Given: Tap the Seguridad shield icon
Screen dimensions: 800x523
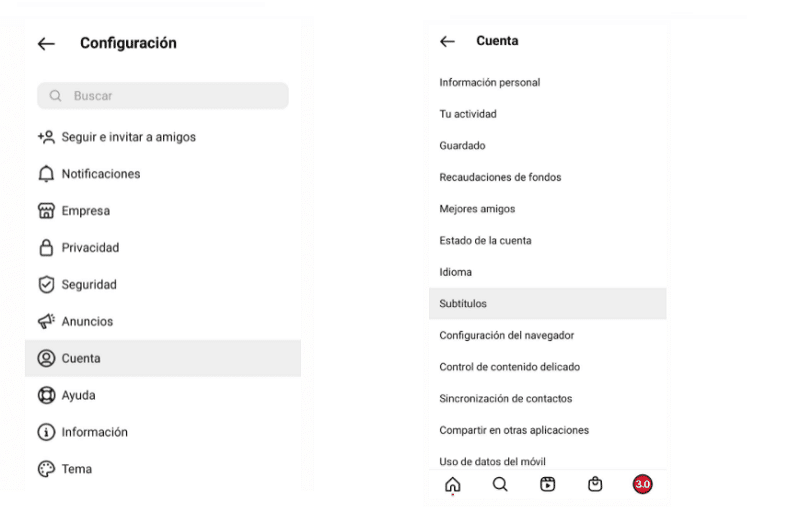Looking at the screenshot, I should coord(46,284).
